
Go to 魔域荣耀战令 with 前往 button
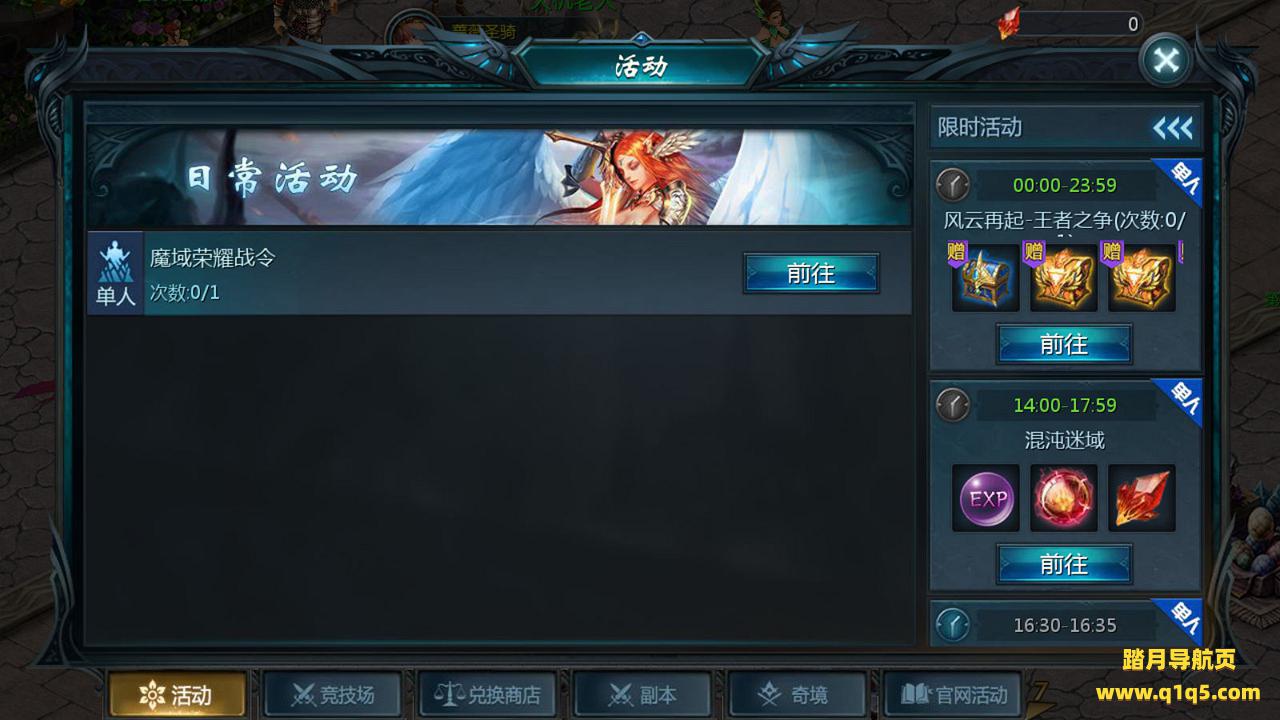[x=811, y=273]
